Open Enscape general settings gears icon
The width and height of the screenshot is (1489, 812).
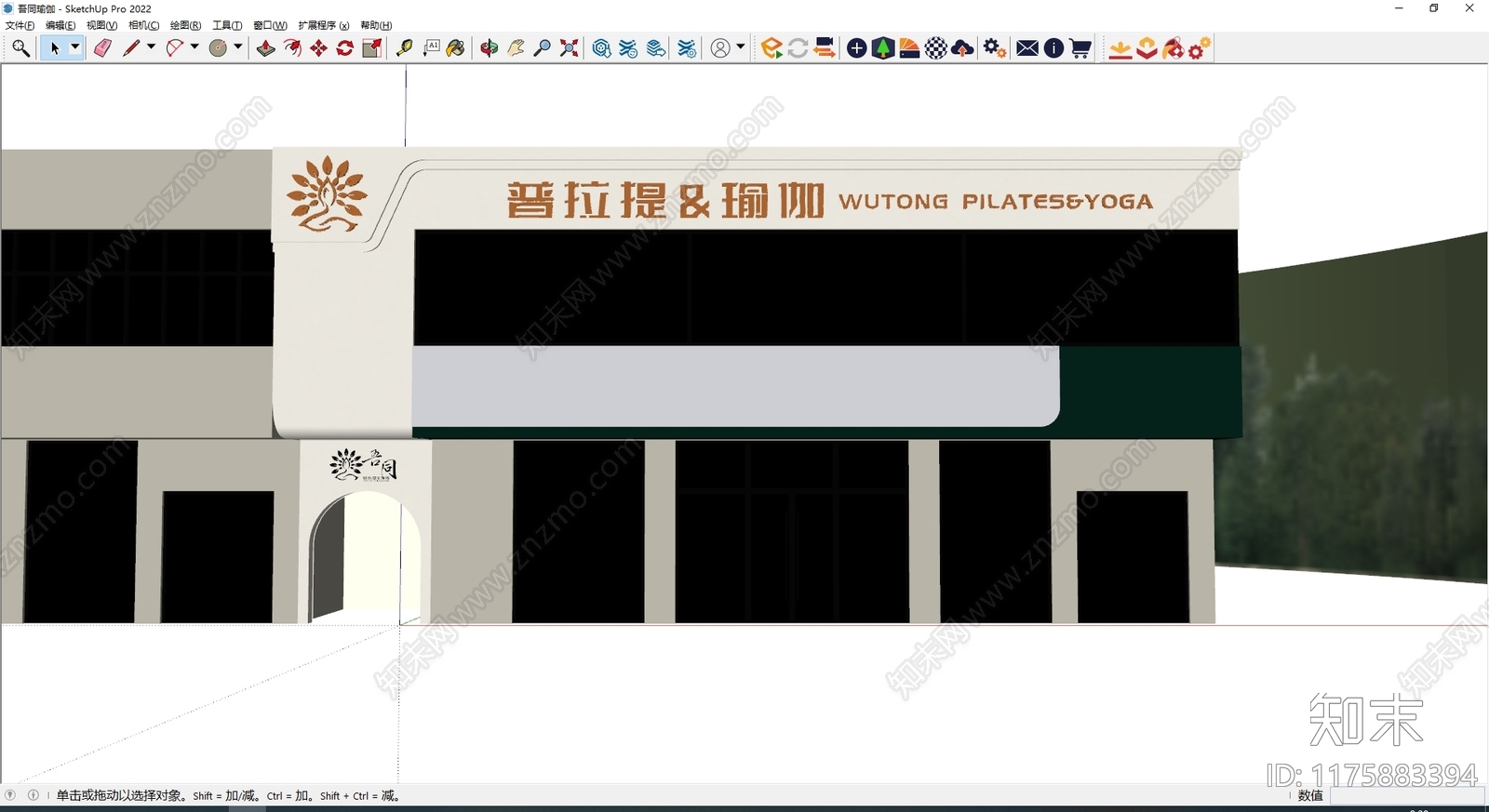tap(995, 48)
